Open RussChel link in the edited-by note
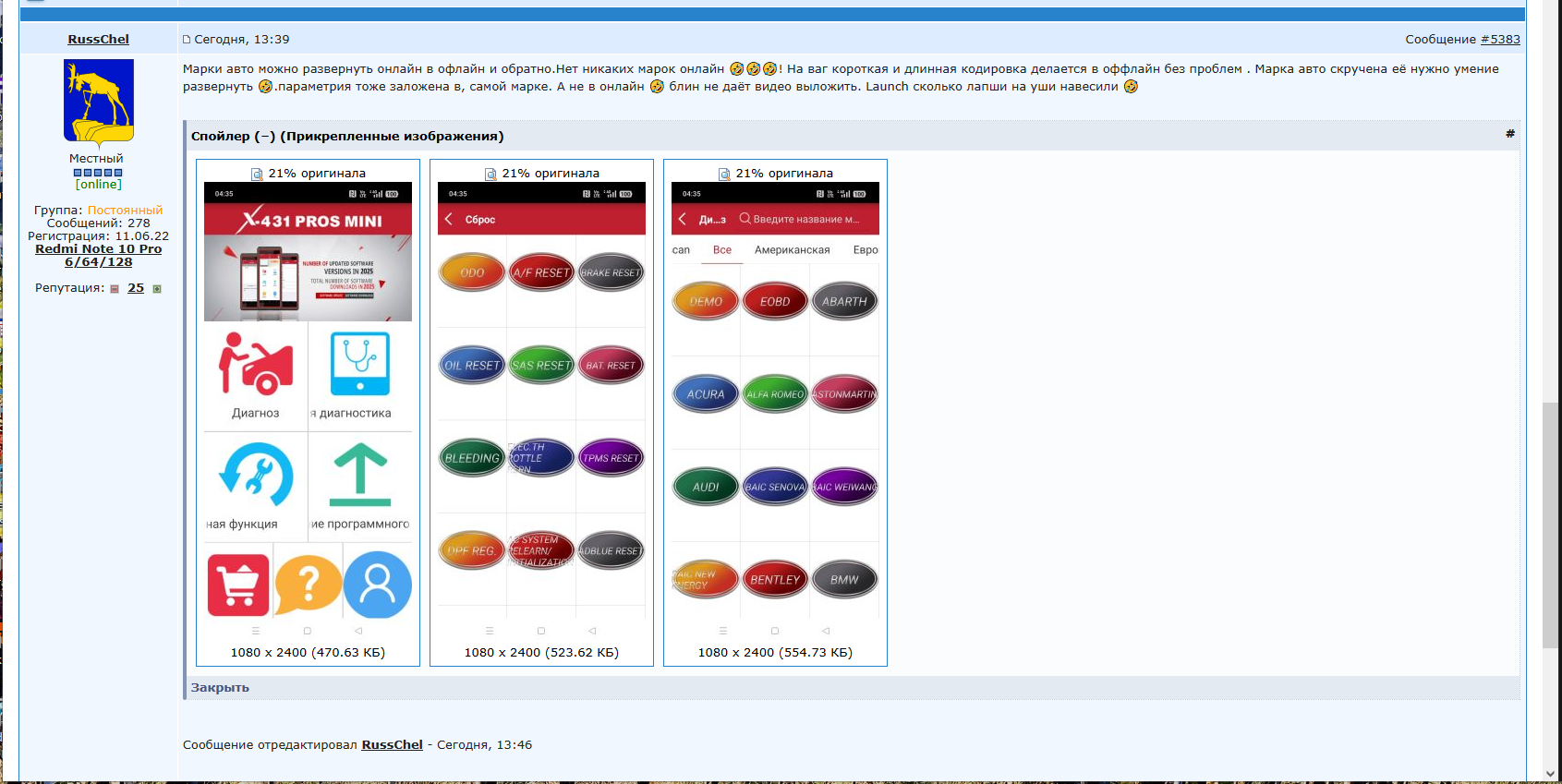Viewport: 1562px width, 784px height. tap(392, 744)
